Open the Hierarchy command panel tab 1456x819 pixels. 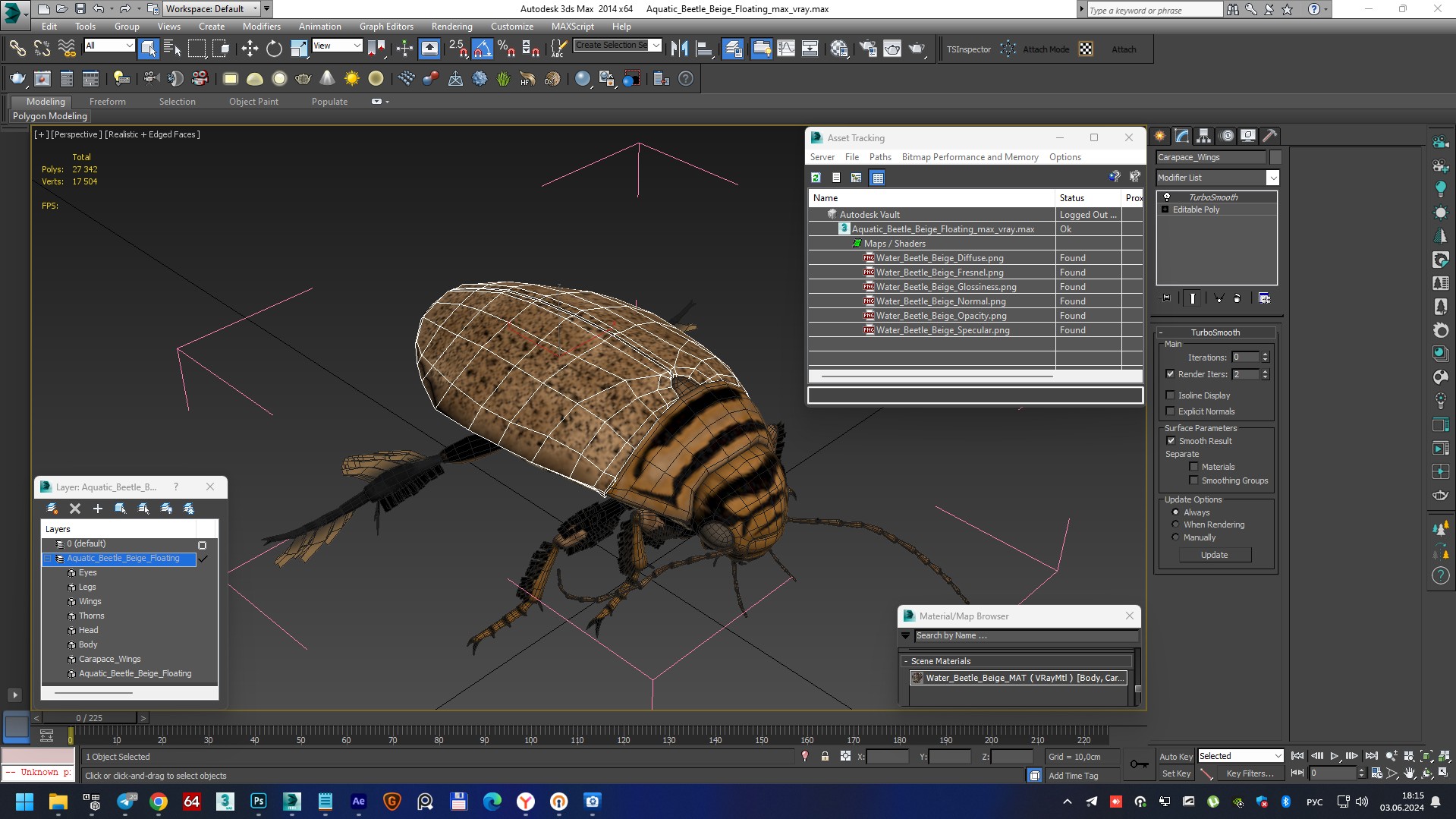click(1204, 136)
